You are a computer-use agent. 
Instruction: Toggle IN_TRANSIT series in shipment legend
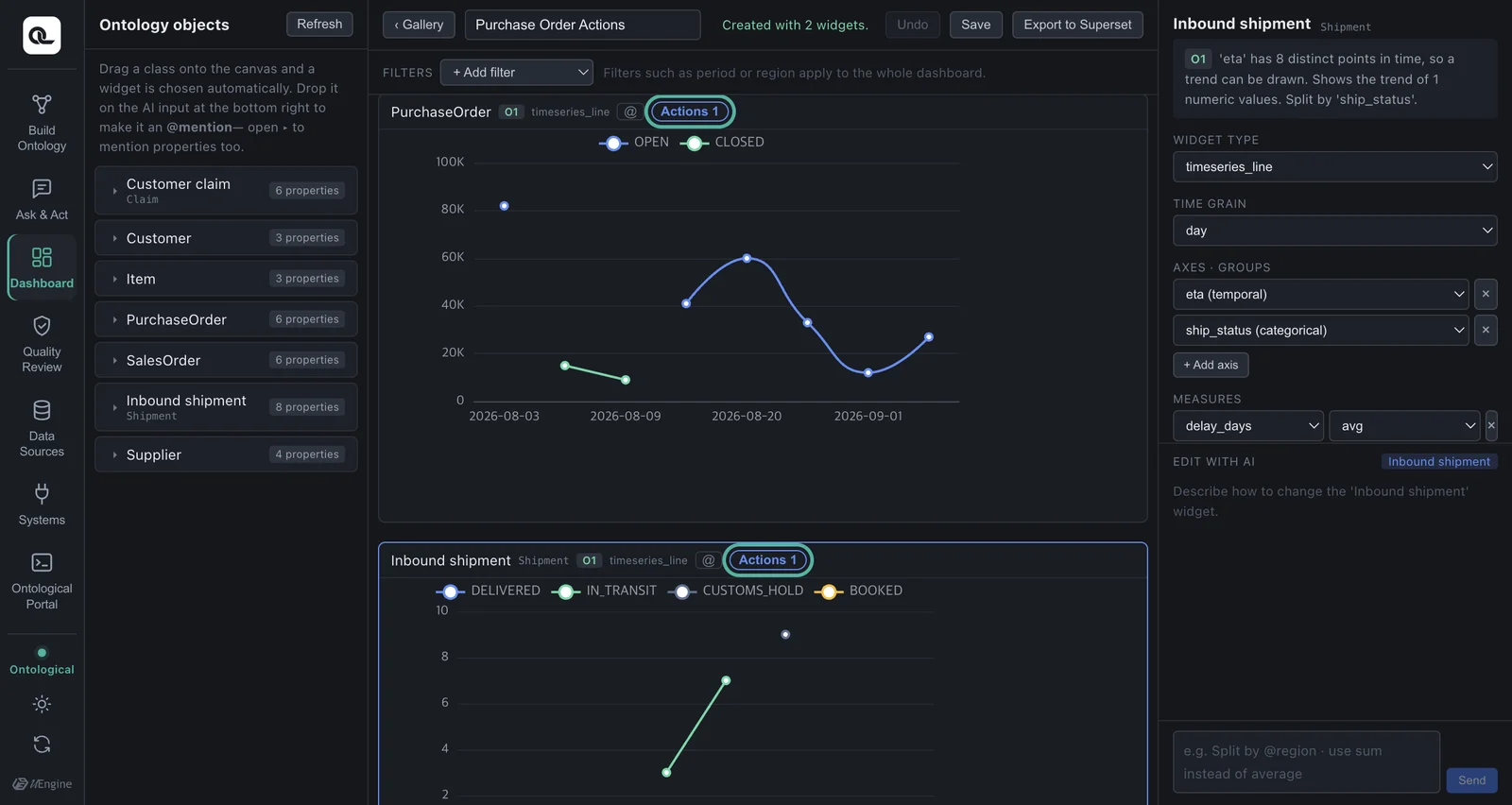[x=603, y=591]
